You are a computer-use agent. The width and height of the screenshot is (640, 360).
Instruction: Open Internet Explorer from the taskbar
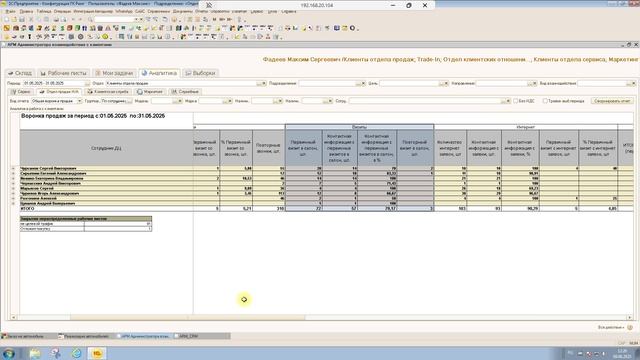pos(76,353)
